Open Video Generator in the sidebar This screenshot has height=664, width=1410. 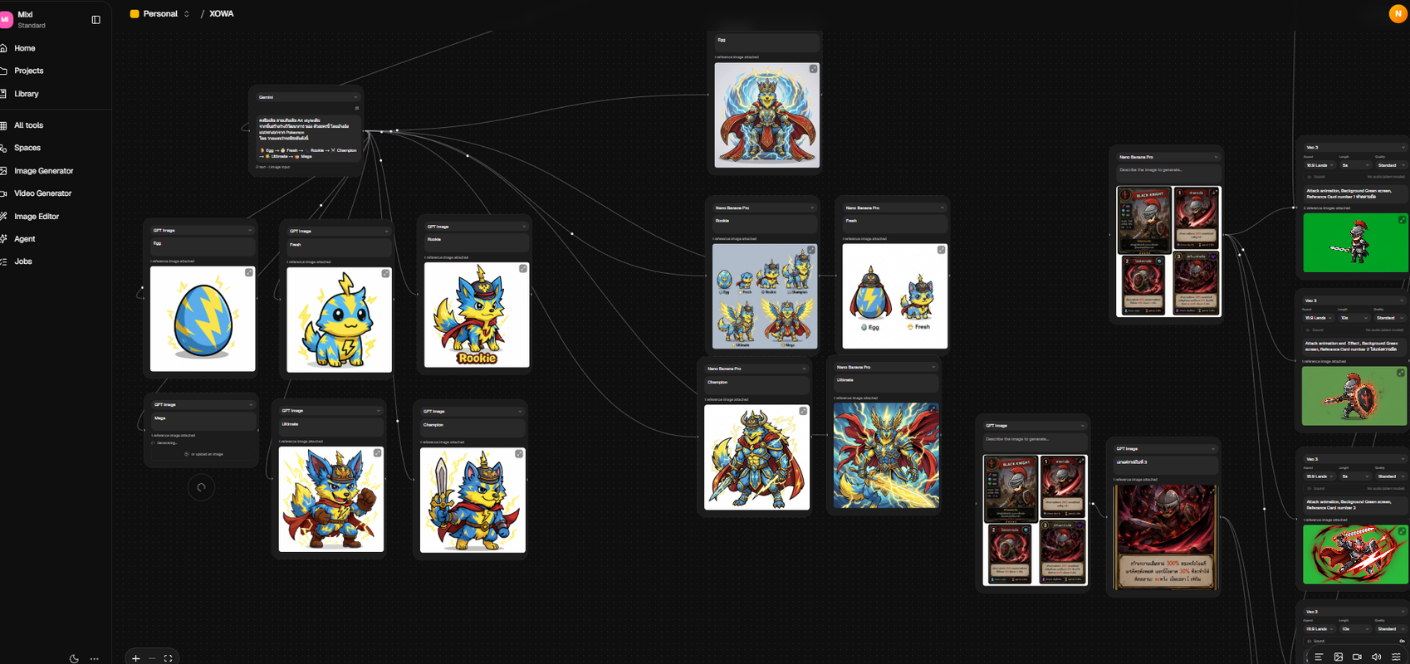pos(42,193)
